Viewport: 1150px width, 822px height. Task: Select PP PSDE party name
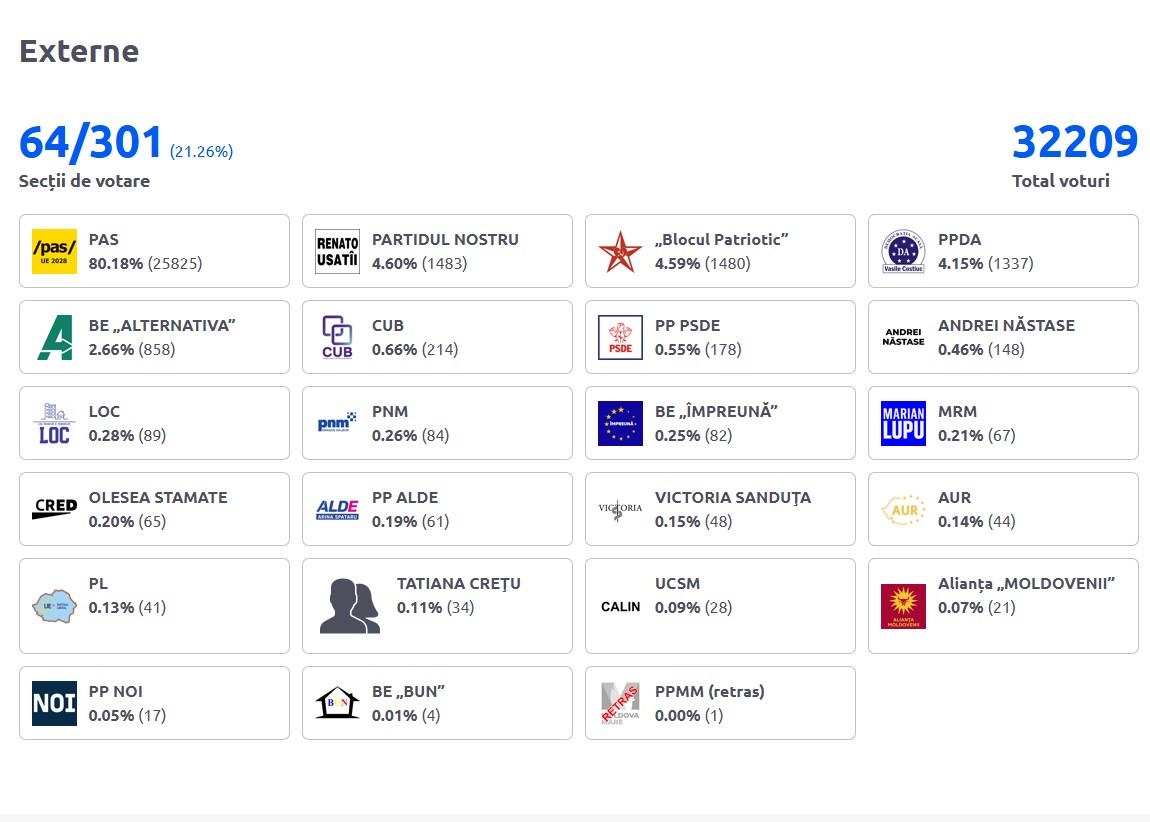[687, 326]
